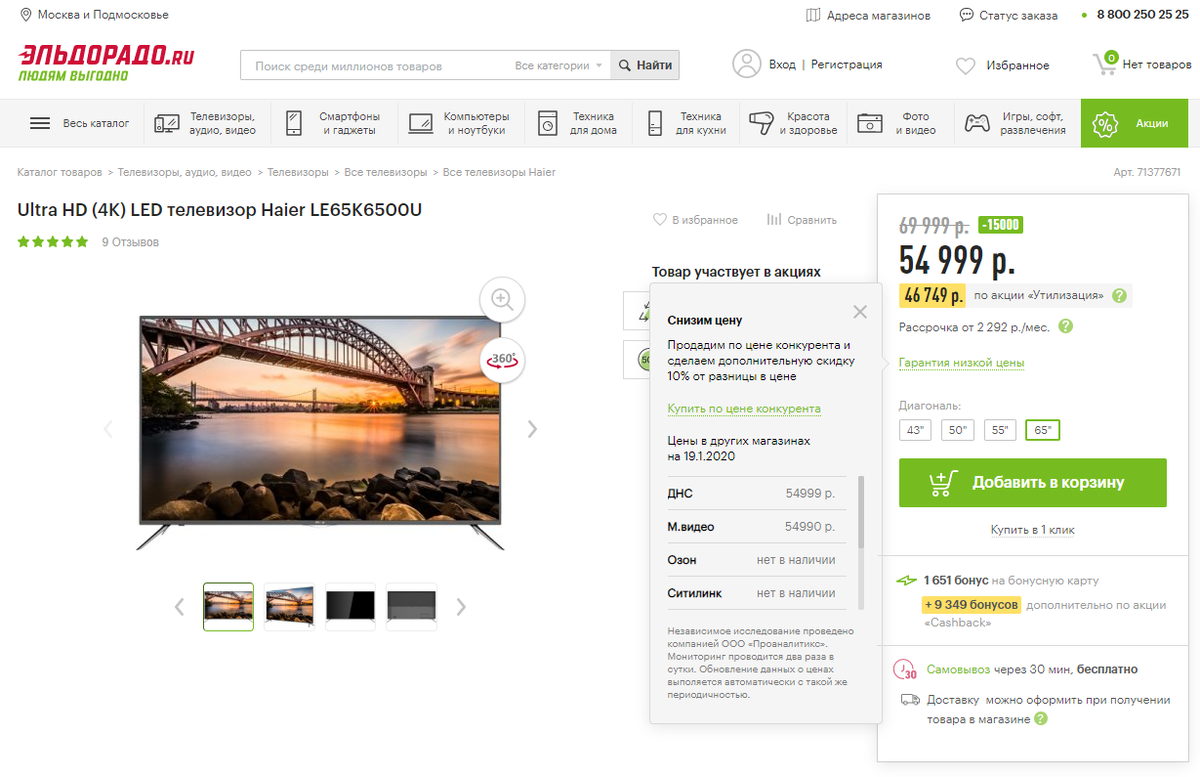Click the washing machine category icon
Image resolution: width=1200 pixels, height=777 pixels.
[547, 123]
